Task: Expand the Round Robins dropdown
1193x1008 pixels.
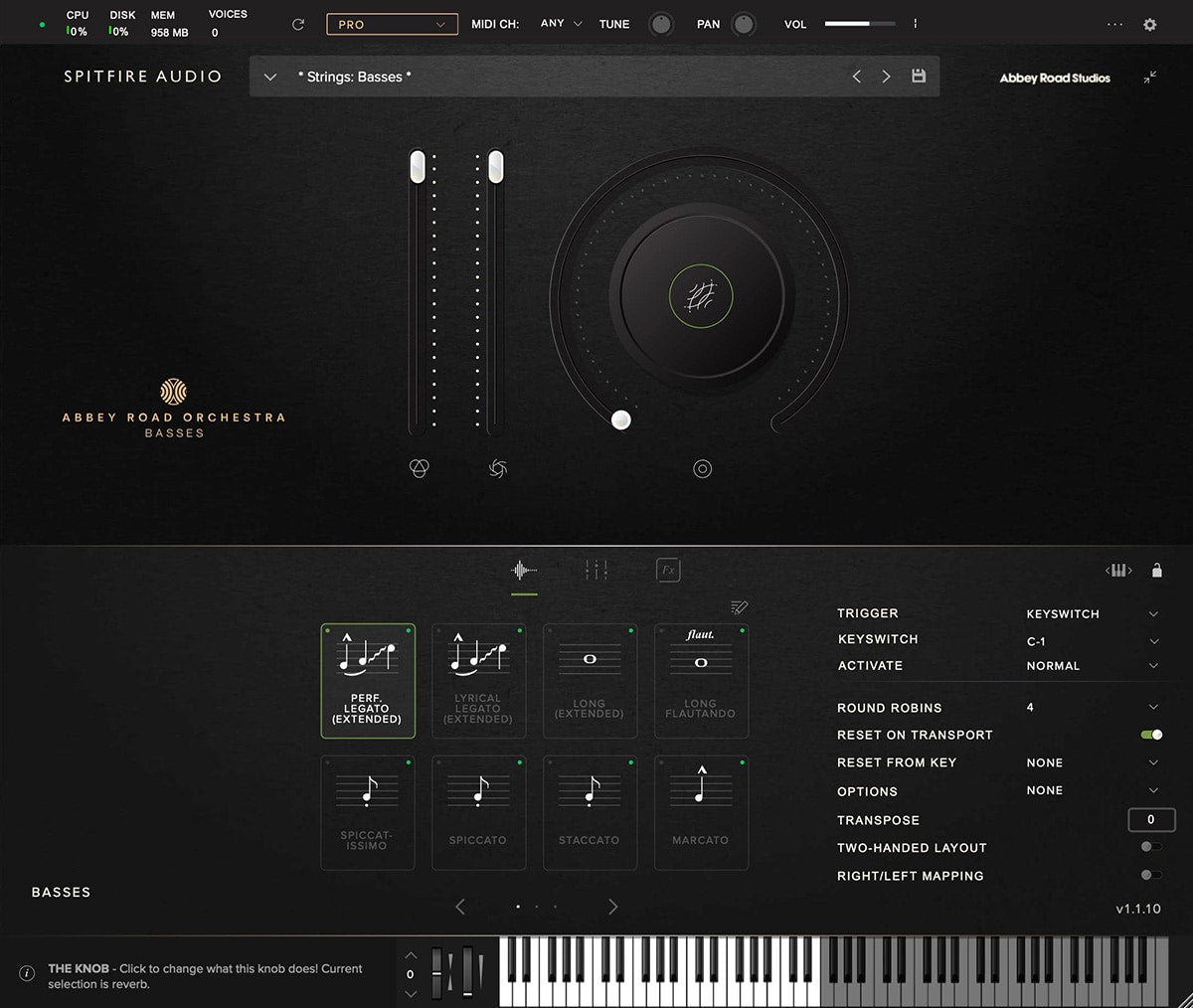Action: click(1152, 707)
